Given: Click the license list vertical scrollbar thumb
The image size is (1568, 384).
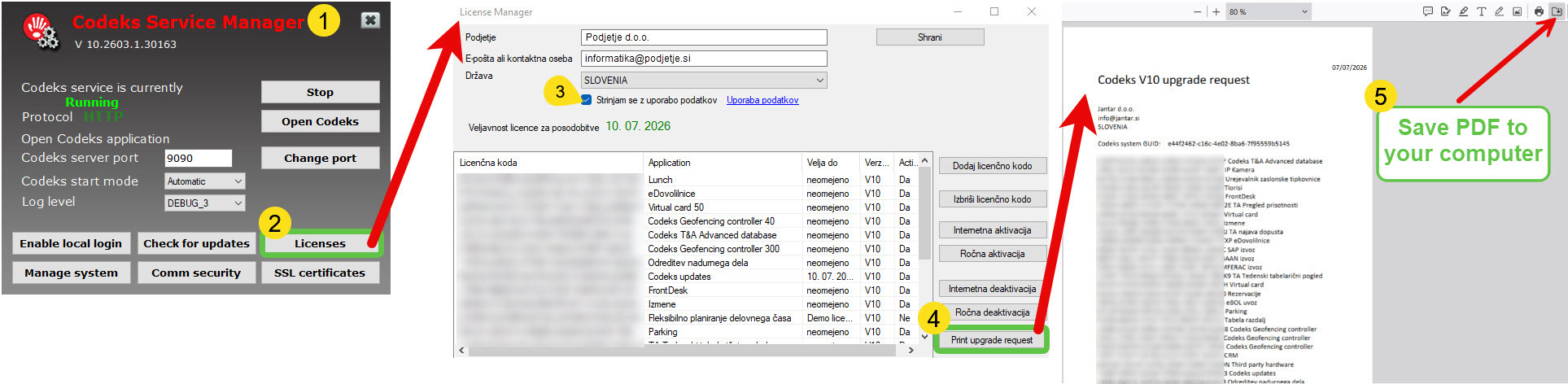Looking at the screenshot, I should [x=924, y=213].
